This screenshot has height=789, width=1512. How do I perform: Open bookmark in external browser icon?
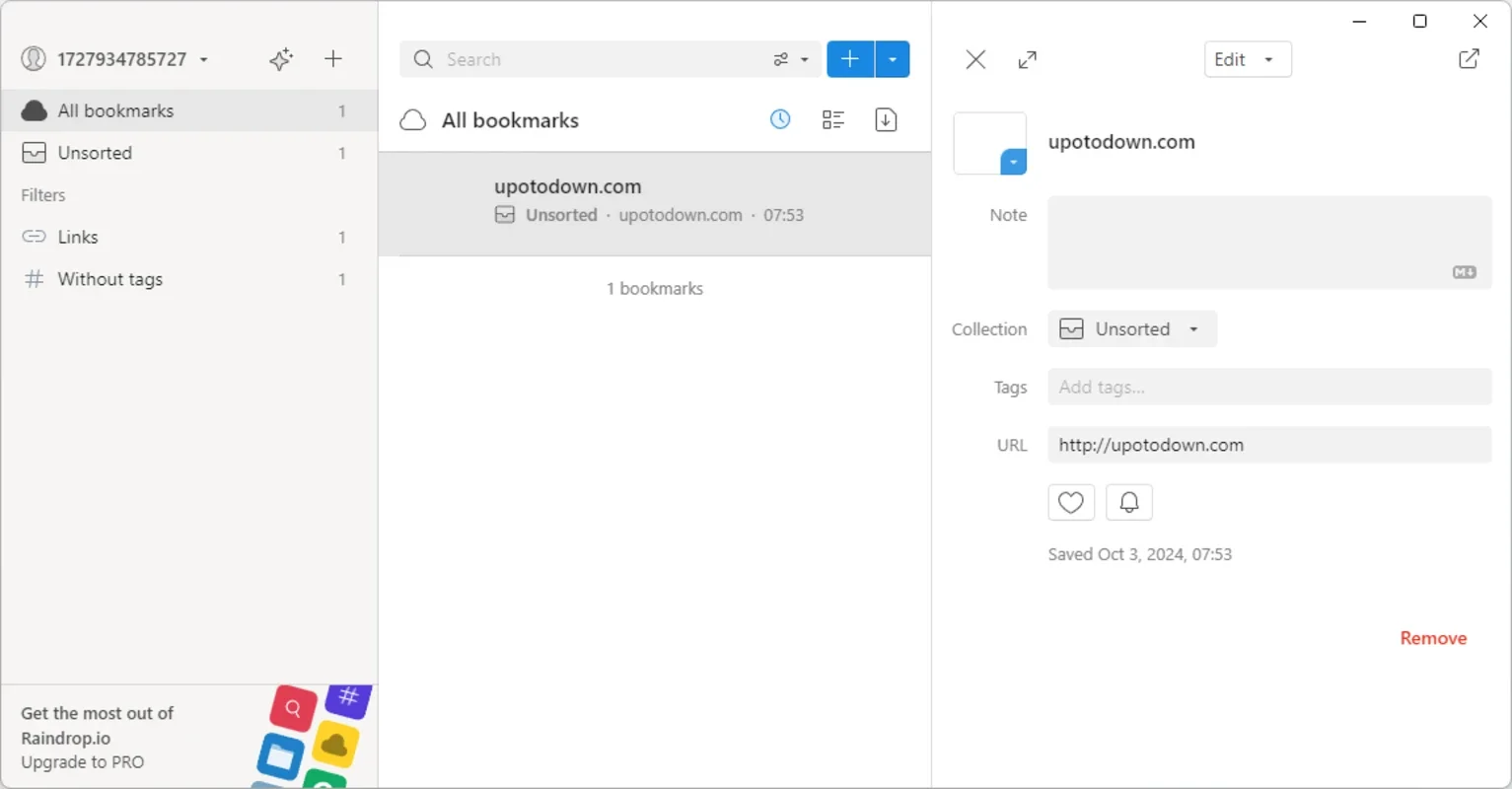(x=1469, y=59)
